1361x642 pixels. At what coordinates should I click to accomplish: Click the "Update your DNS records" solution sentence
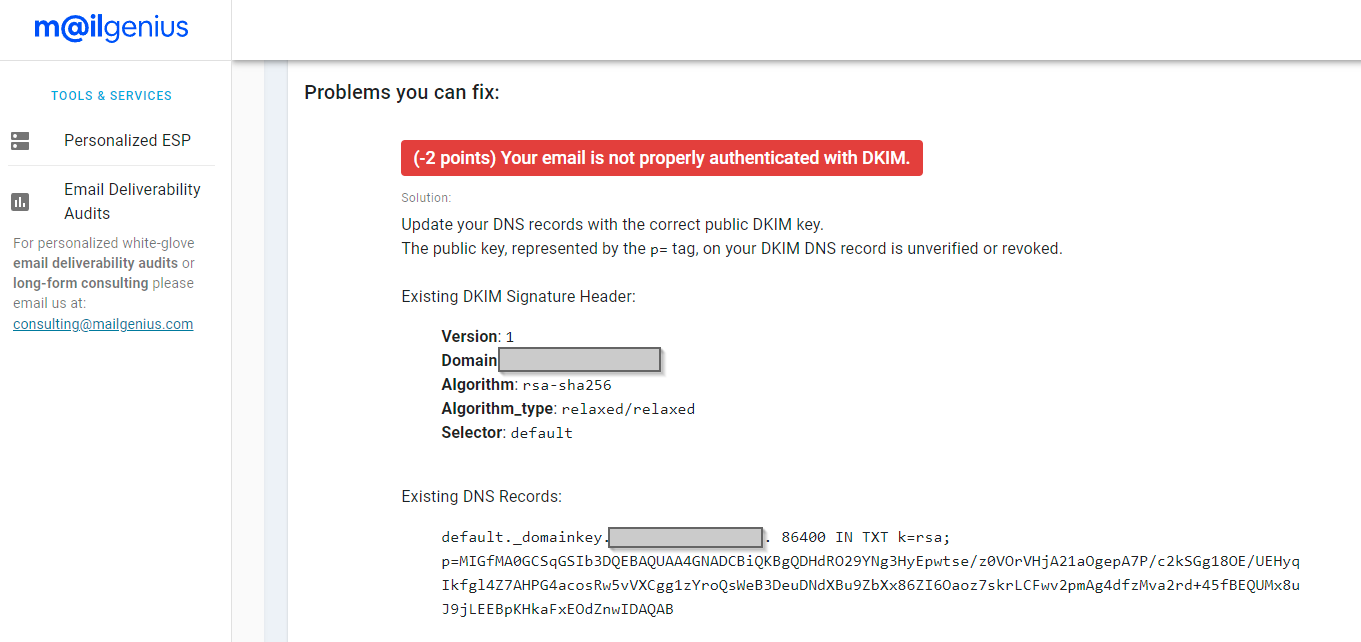click(612, 224)
